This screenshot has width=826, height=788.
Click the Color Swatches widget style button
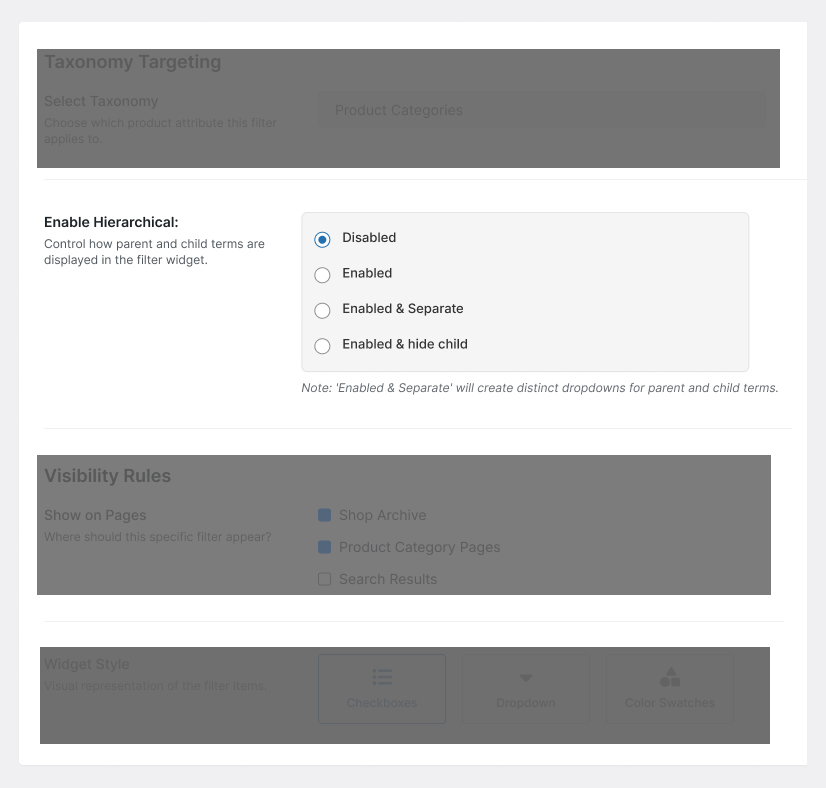click(669, 688)
